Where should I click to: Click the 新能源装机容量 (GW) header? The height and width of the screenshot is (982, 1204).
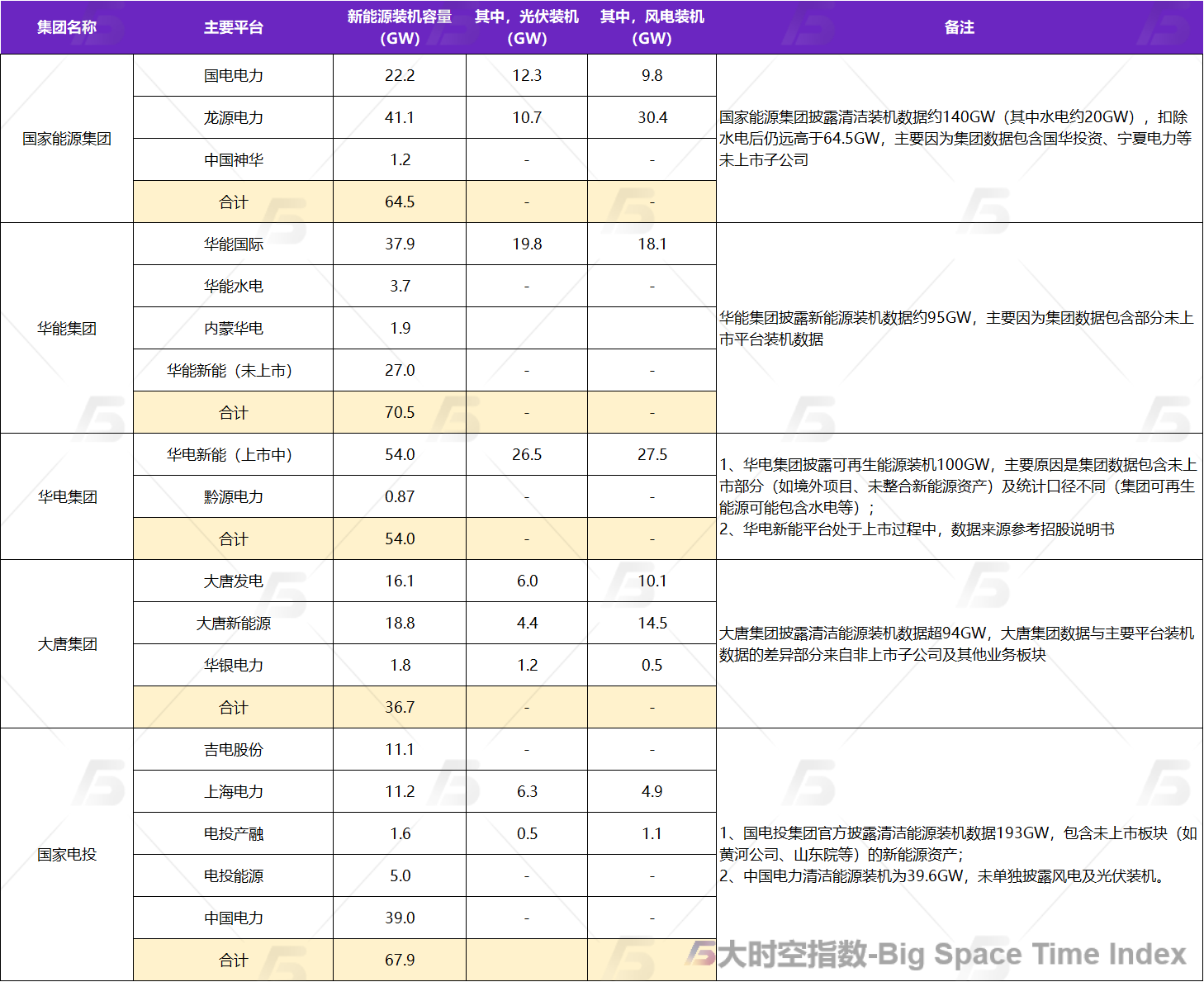(400, 27)
